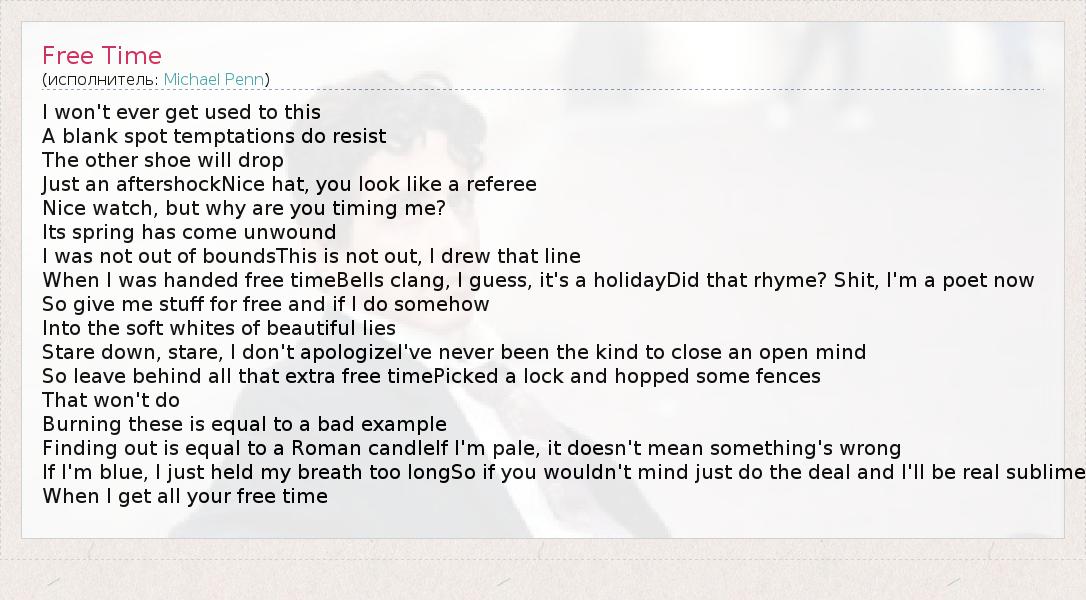This screenshot has width=1086, height=600.
Task: Click the line starting "Just an aftershock"
Action: pos(289,184)
